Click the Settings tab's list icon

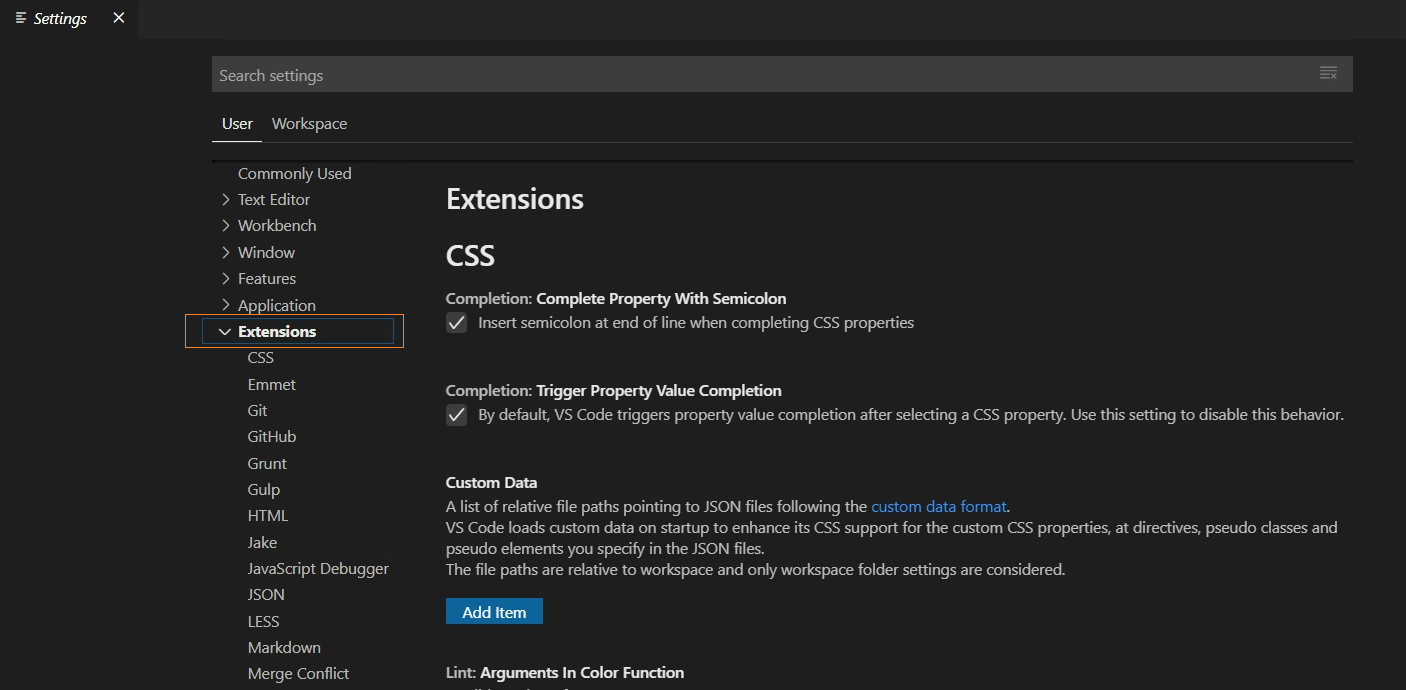pos(21,18)
